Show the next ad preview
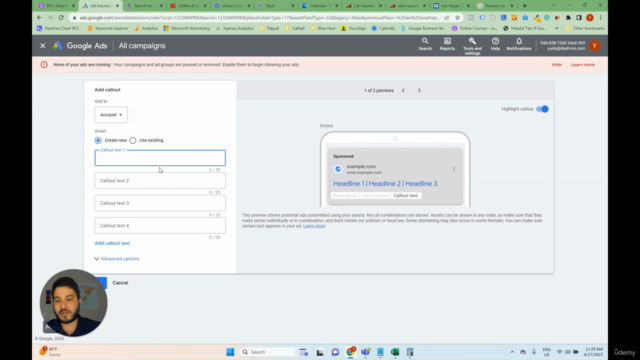 [x=419, y=91]
